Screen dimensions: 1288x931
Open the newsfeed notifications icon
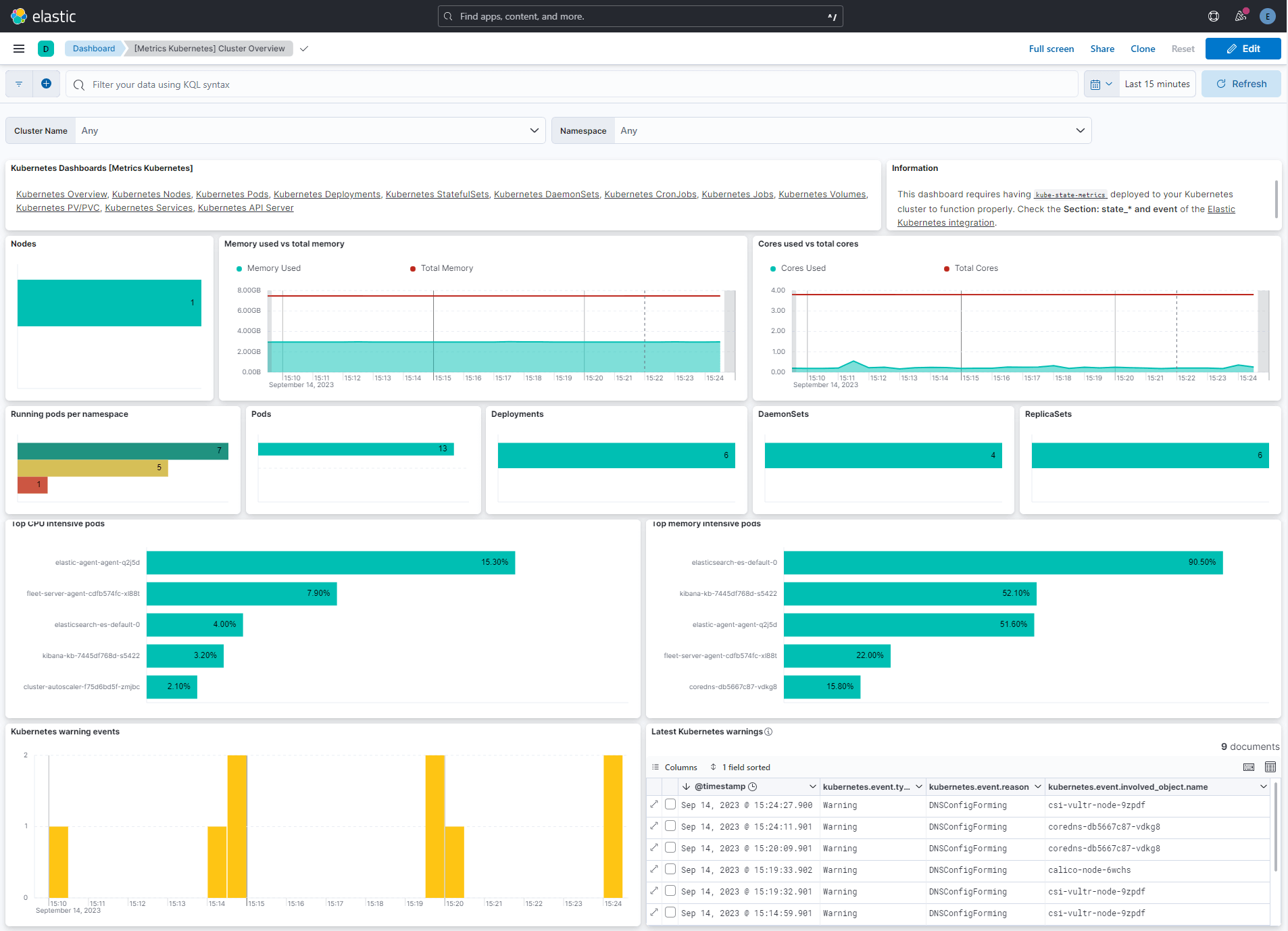[1241, 16]
